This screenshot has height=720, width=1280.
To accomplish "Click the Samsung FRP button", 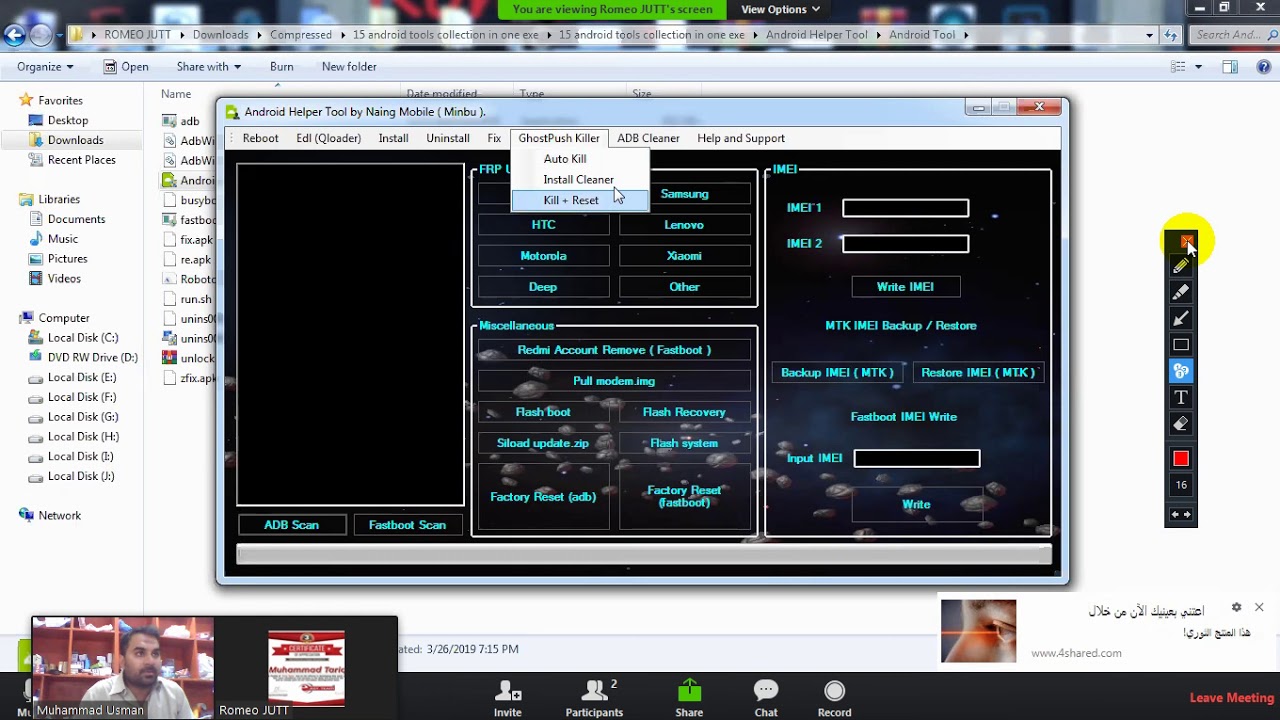I will [x=684, y=194].
